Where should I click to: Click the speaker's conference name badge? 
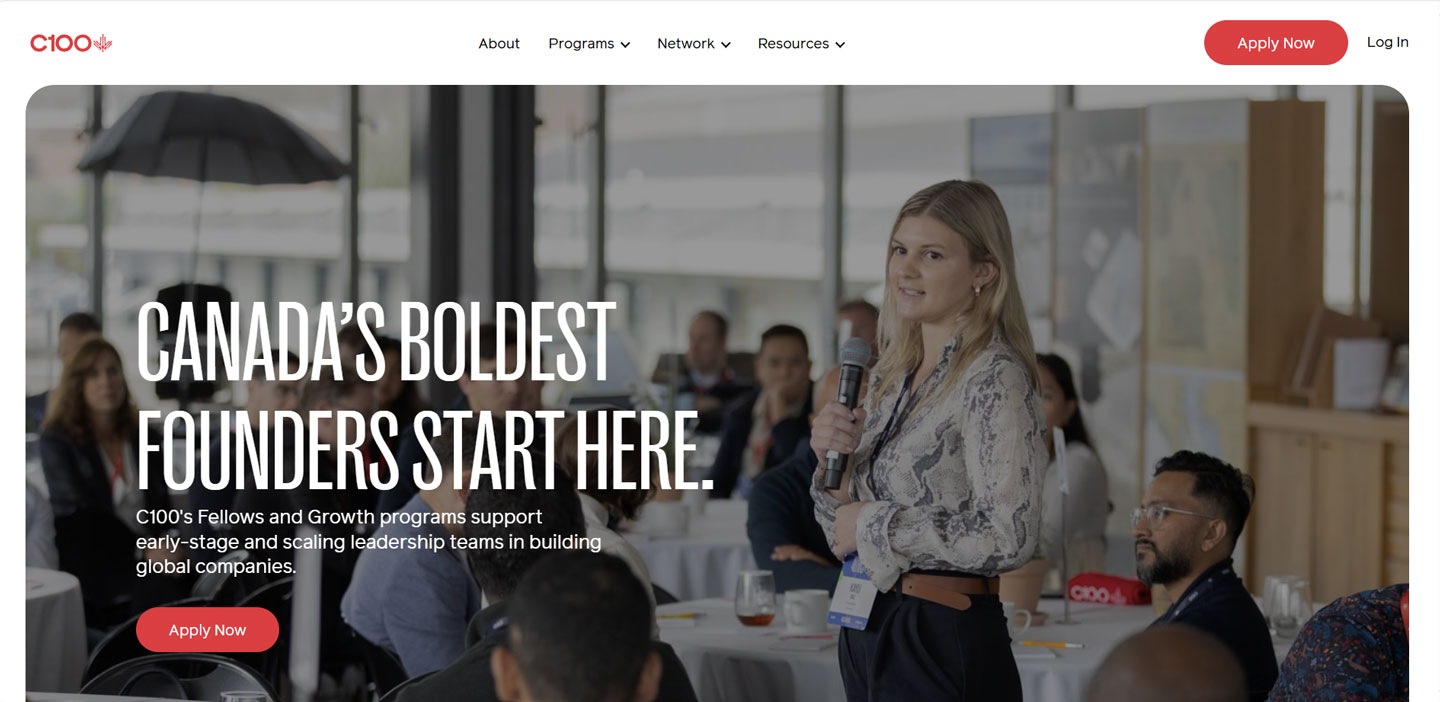(857, 590)
